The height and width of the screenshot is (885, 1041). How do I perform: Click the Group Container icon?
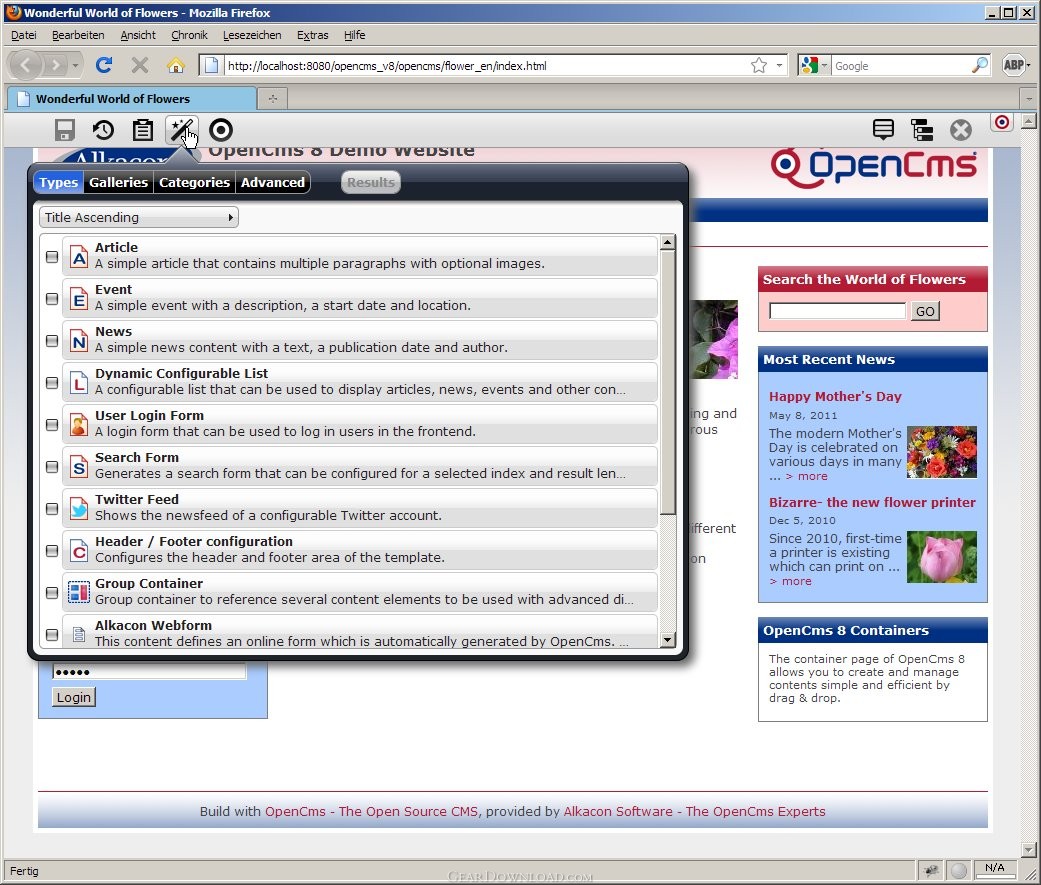pos(79,592)
